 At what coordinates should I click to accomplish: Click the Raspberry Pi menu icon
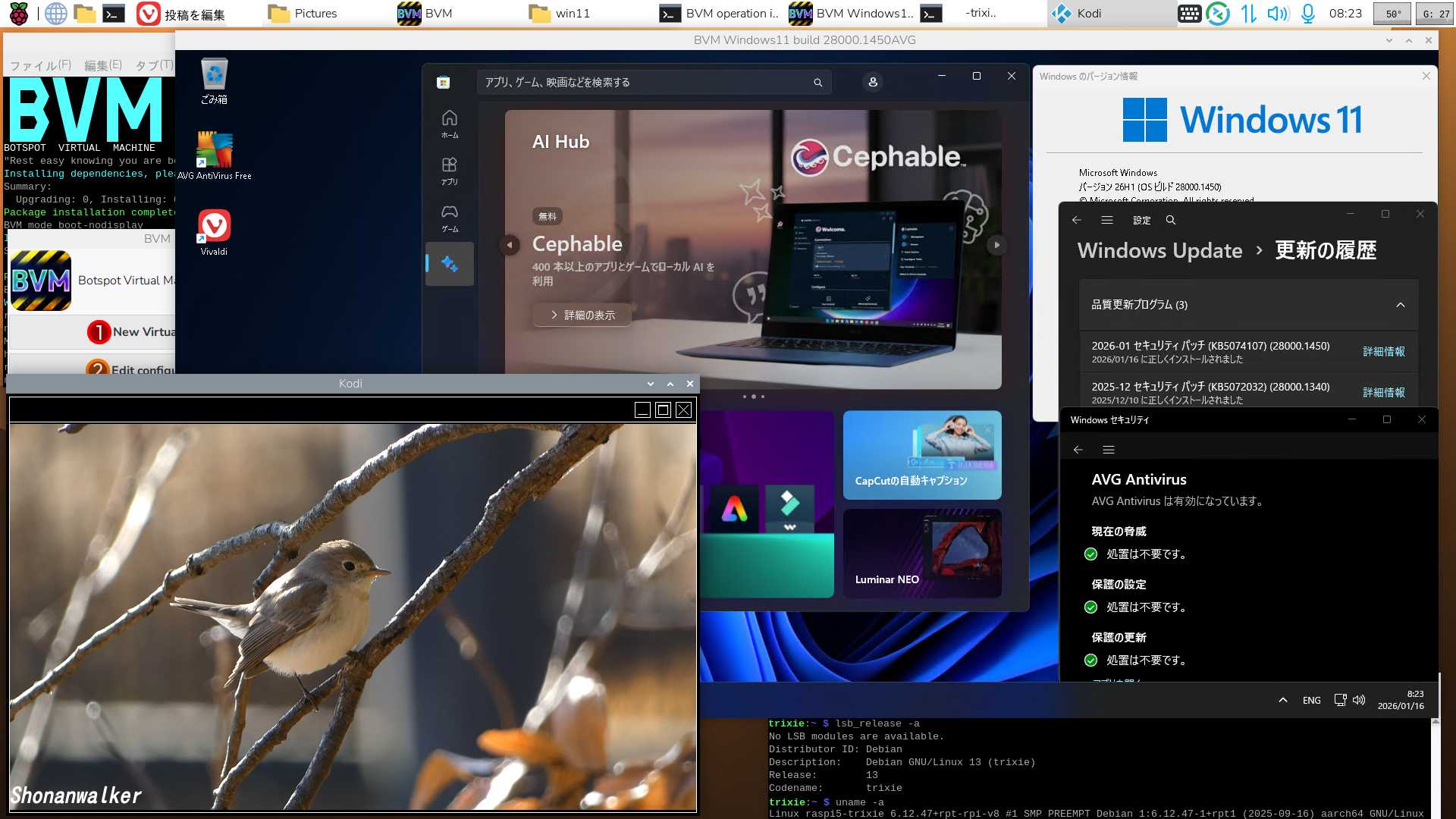(19, 13)
